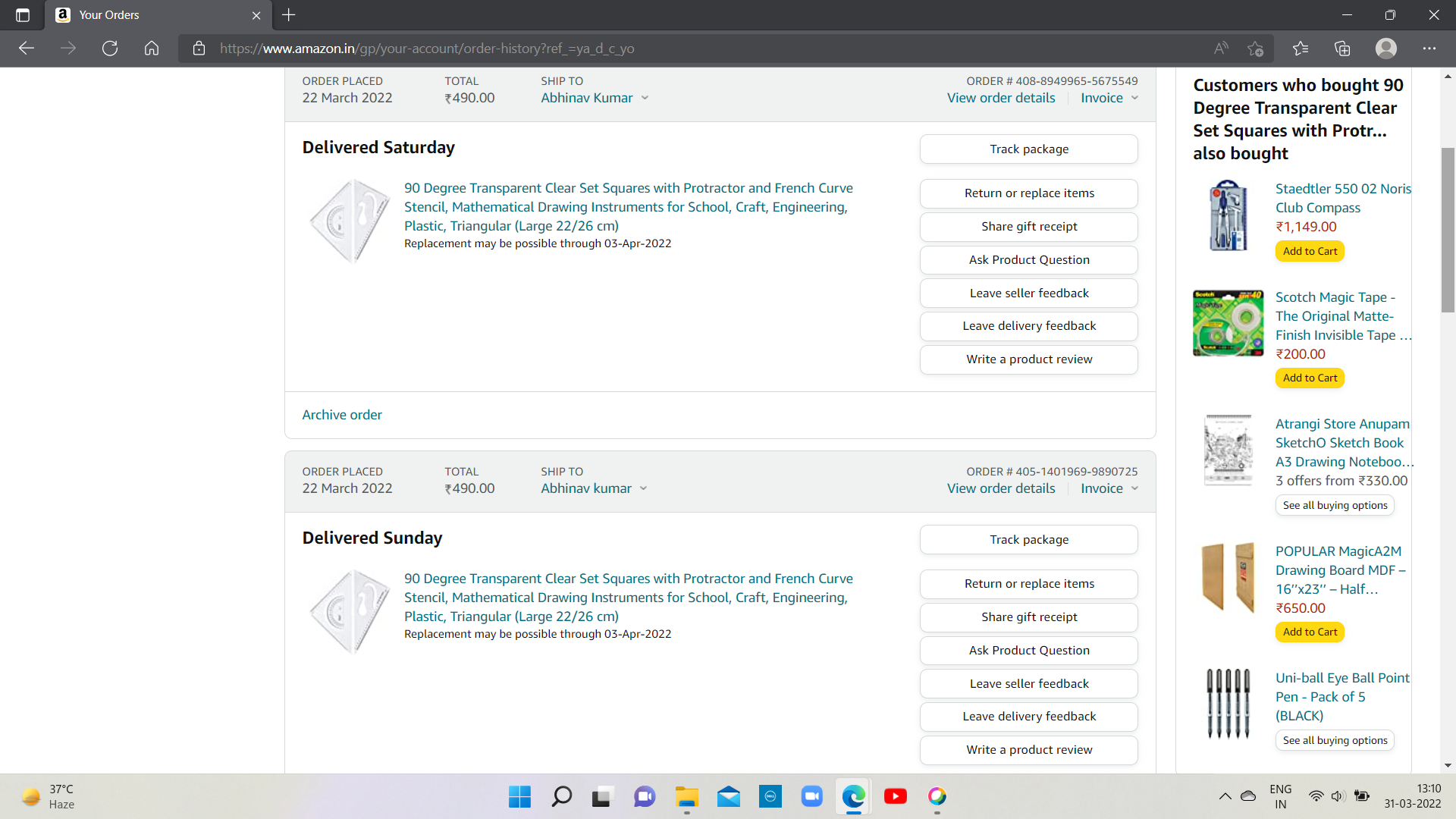The width and height of the screenshot is (1456, 819).
Task: Open YouTube from taskbar
Action: 895,796
